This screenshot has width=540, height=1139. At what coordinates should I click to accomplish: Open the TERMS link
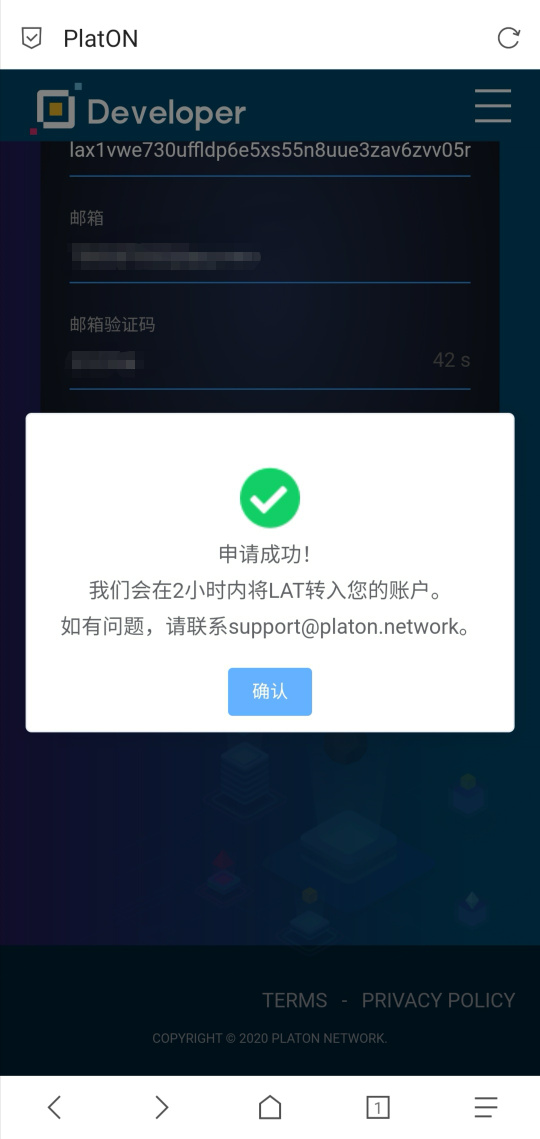pos(294,1000)
